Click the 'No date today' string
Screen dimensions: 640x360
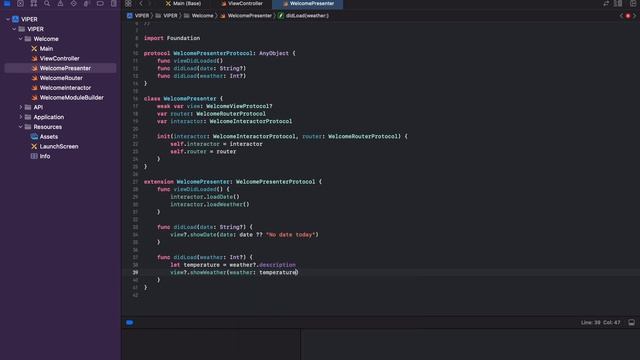click(x=291, y=235)
